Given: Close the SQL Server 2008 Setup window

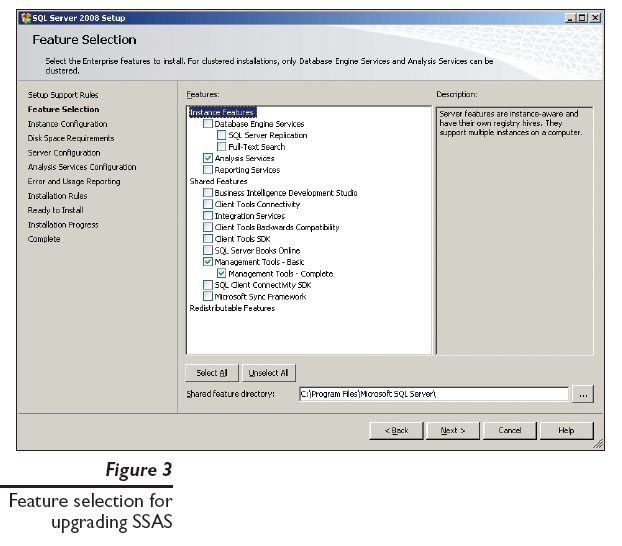Looking at the screenshot, I should click(x=595, y=18).
